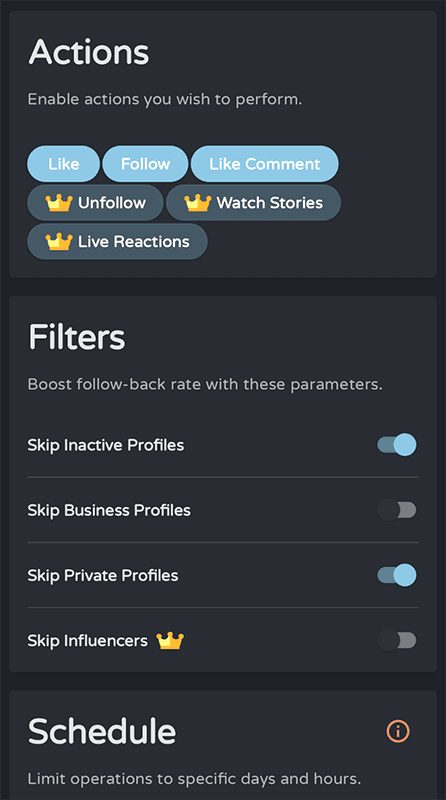Enable the Watch Stories action
Viewport: 446px width, 800px height.
click(x=254, y=203)
